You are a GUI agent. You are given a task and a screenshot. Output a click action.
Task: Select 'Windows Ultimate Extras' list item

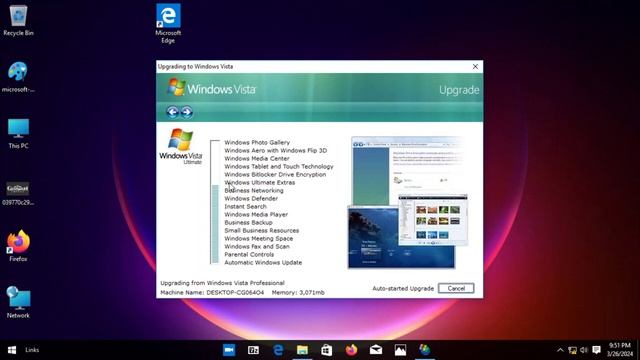click(x=260, y=182)
